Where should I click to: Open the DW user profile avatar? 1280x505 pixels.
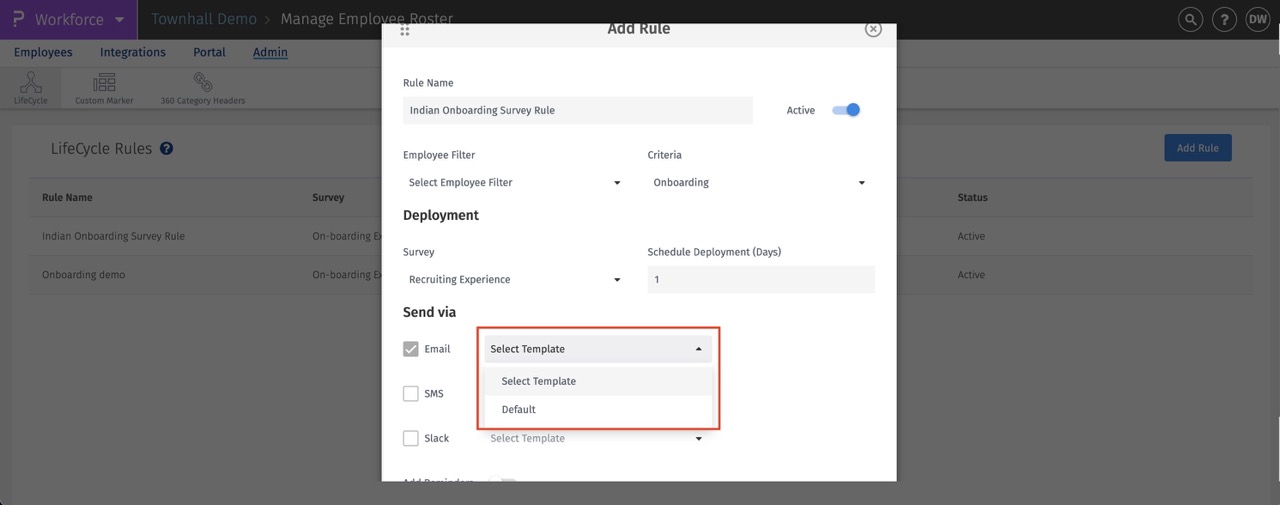[x=1257, y=19]
